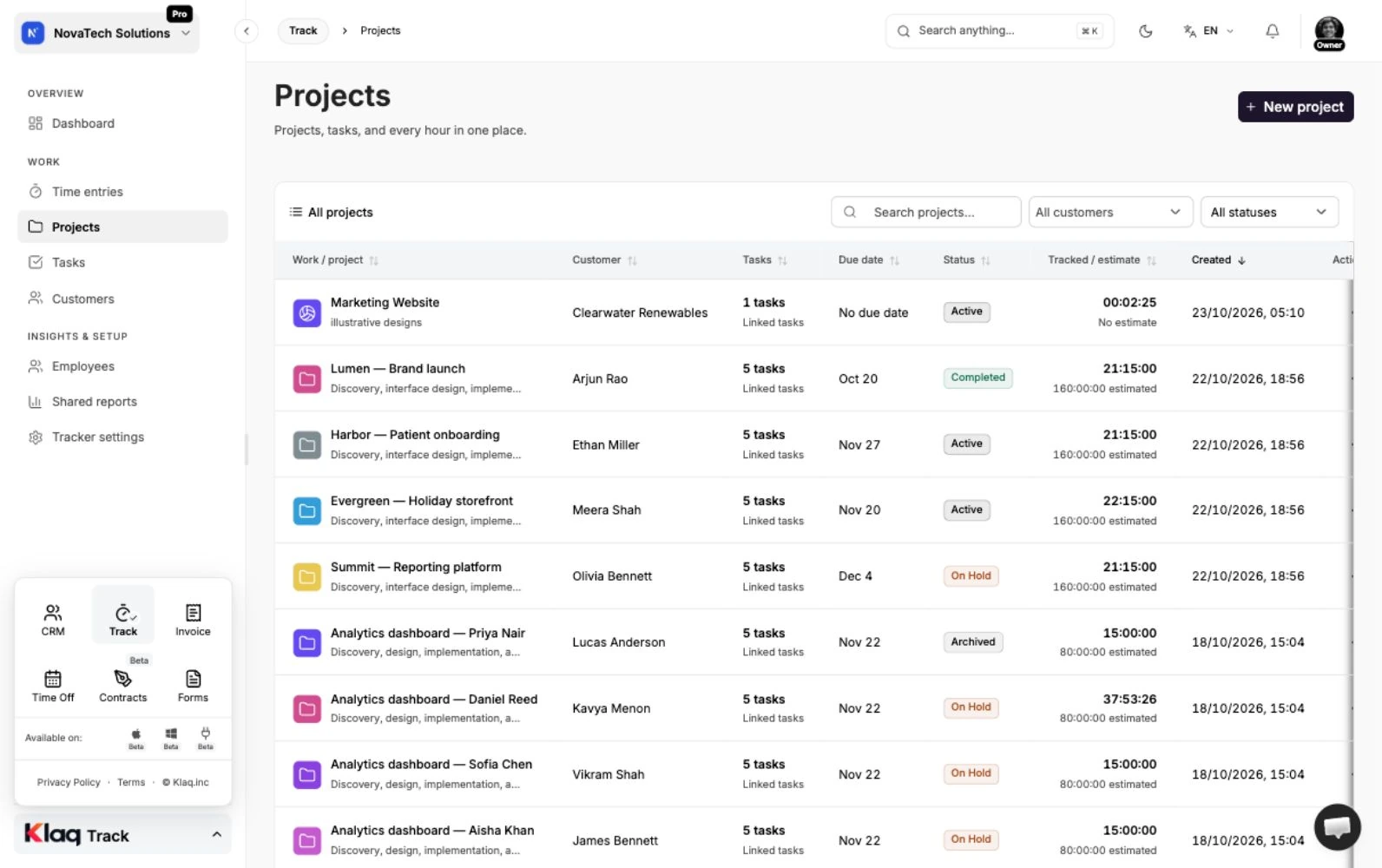Select the Track app tile
Screen dimensions: 1382x868
click(123, 615)
